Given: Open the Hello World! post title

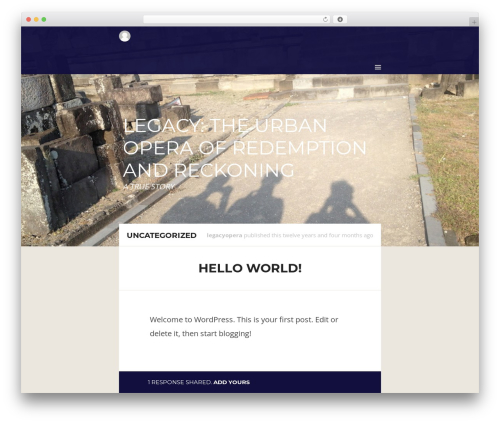Looking at the screenshot, I should point(250,268).
